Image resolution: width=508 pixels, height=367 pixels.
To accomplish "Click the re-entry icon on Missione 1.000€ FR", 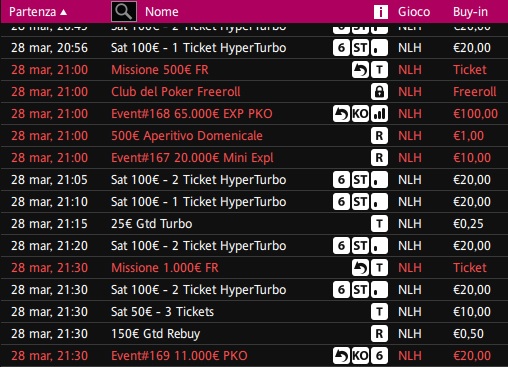I will point(360,268).
